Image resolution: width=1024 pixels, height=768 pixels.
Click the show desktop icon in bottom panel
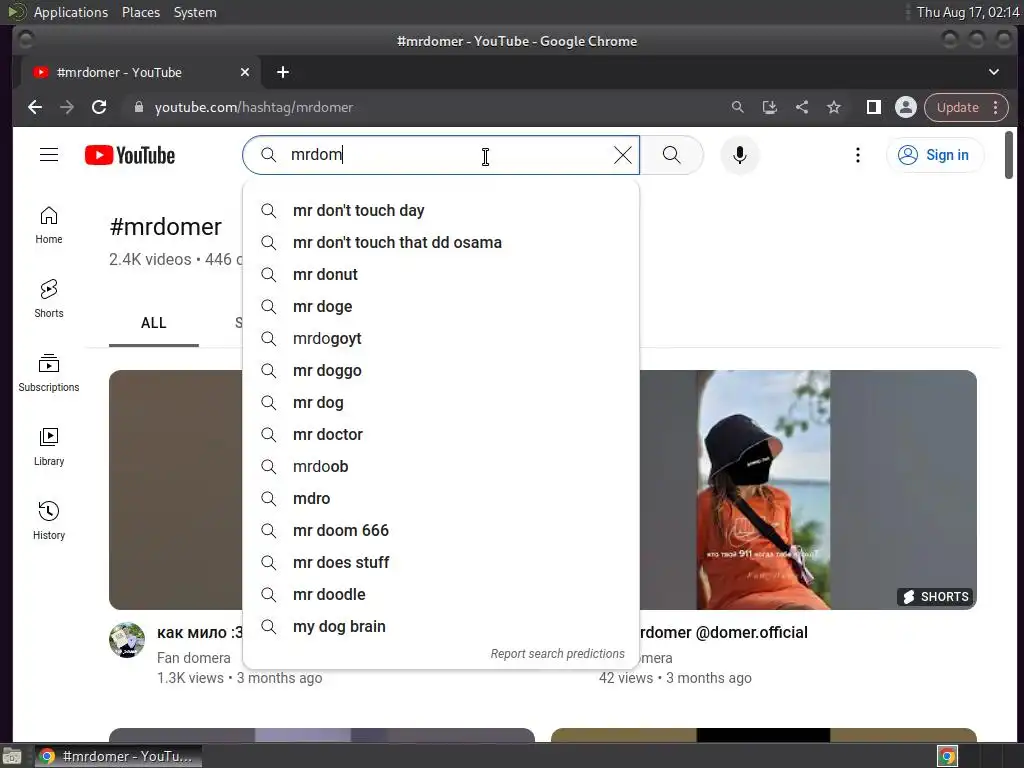click(12, 756)
